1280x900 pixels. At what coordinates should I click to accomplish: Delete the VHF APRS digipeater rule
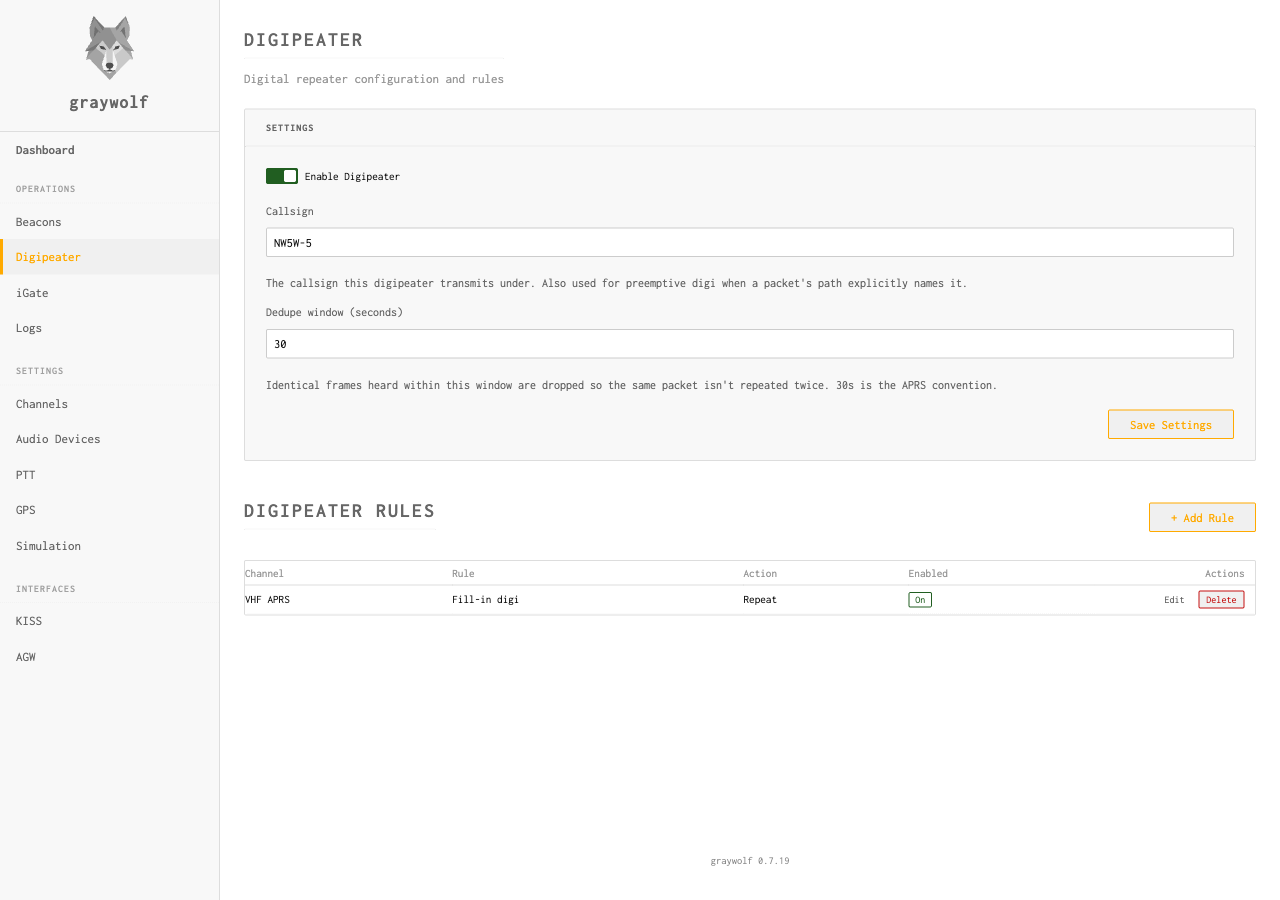pyautogui.click(x=1221, y=599)
